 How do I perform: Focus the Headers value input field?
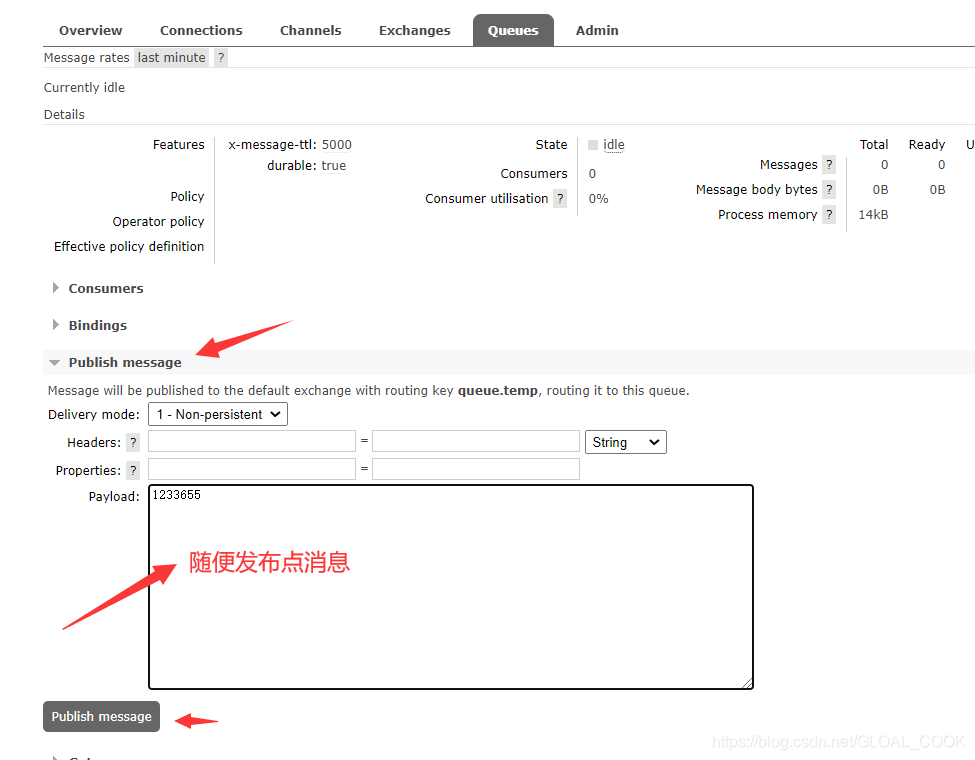tap(476, 441)
